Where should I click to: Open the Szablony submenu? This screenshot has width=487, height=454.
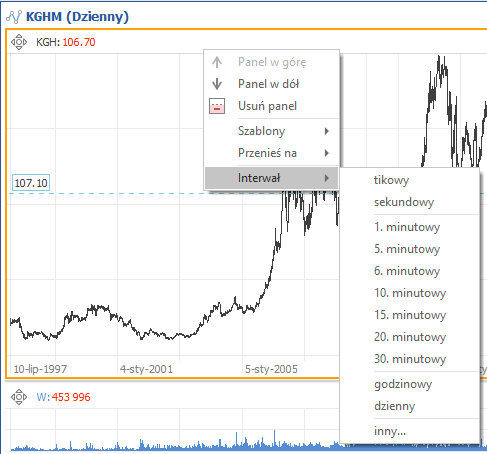(272, 131)
